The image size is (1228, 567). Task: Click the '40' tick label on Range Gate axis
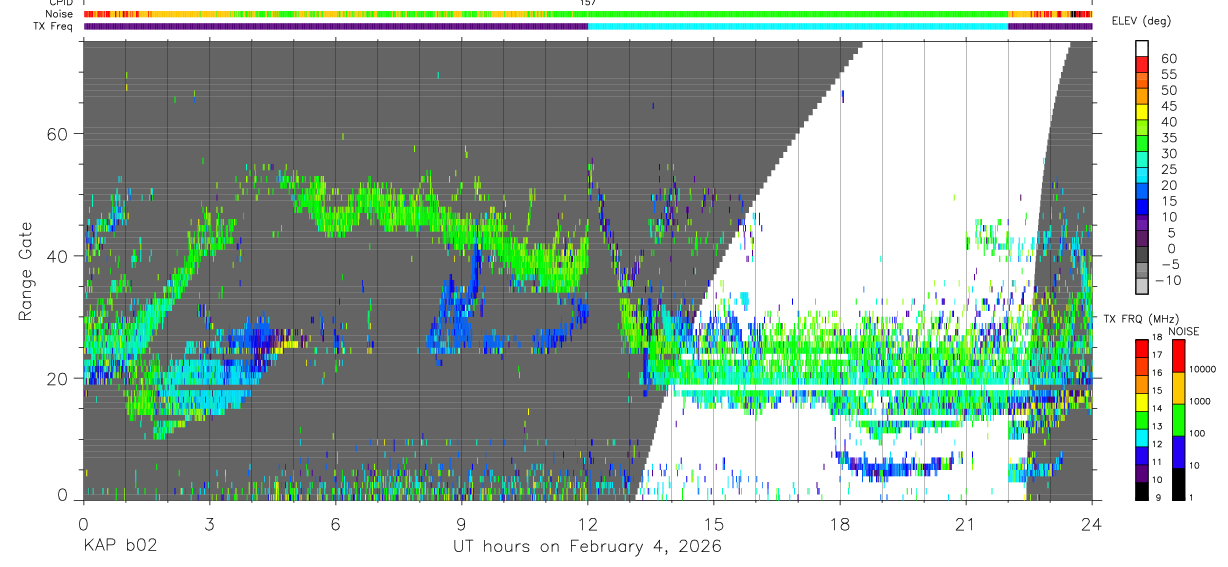tap(59, 256)
